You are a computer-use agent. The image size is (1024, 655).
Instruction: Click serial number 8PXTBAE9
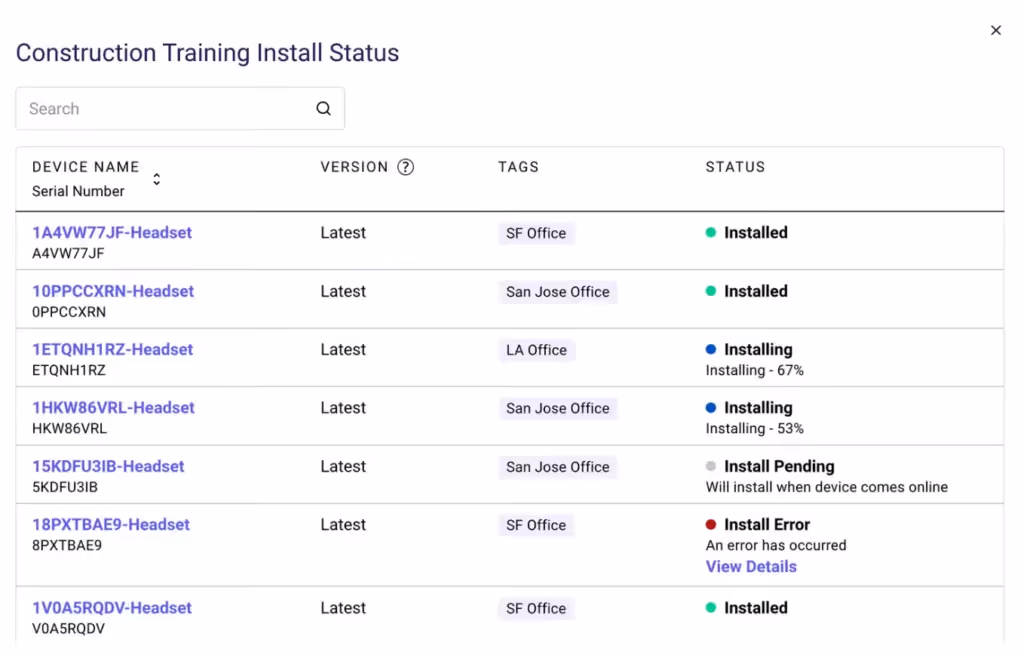(67, 545)
